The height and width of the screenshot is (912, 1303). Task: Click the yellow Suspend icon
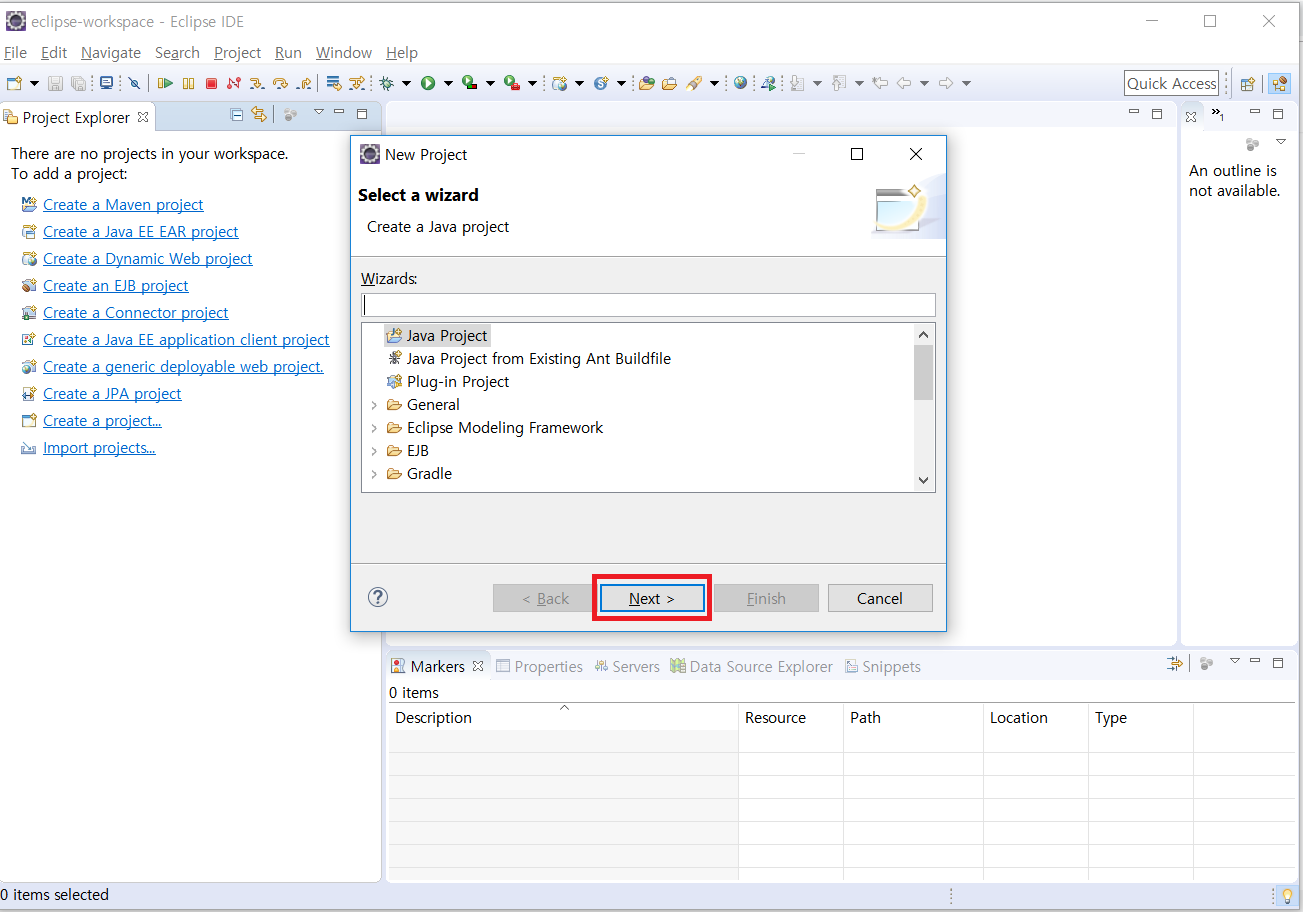(188, 83)
